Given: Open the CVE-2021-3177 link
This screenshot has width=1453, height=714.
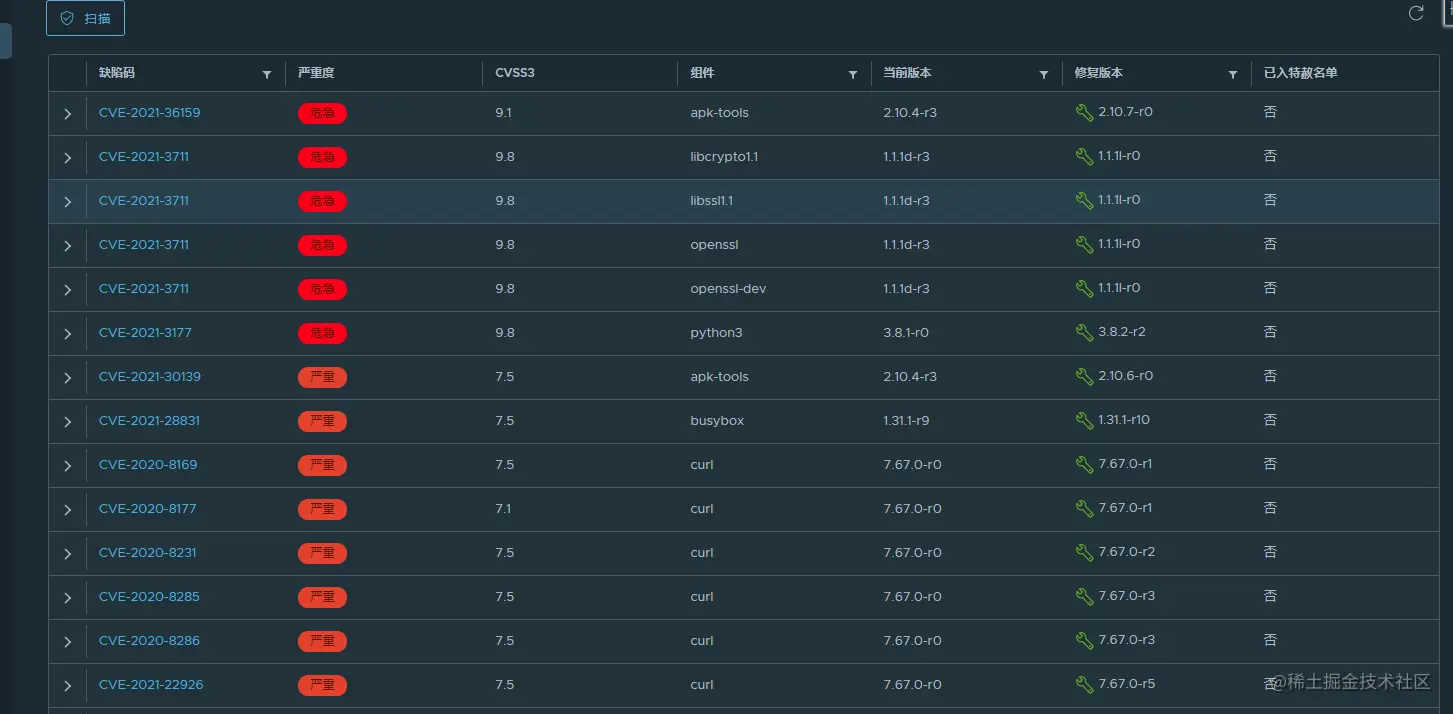Looking at the screenshot, I should point(145,333).
